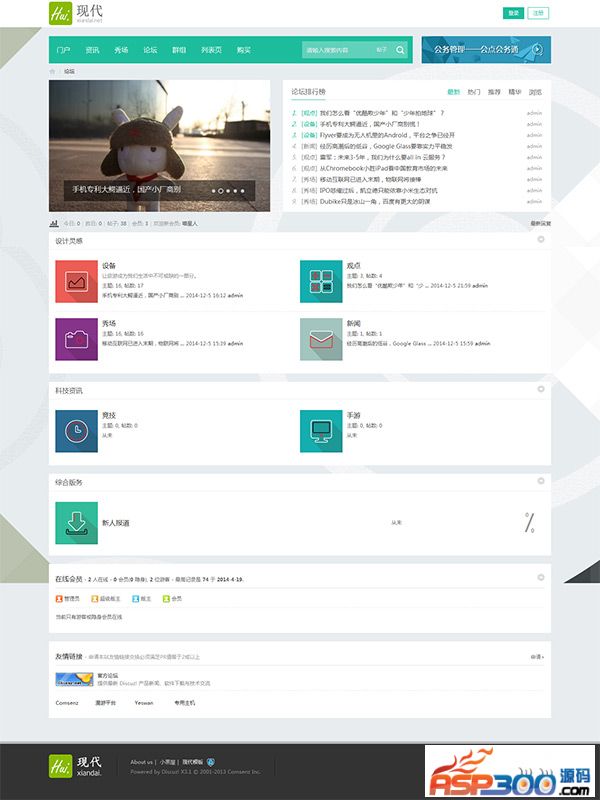The image size is (600, 800).
Task: Open the About us footer link
Action: (x=141, y=762)
